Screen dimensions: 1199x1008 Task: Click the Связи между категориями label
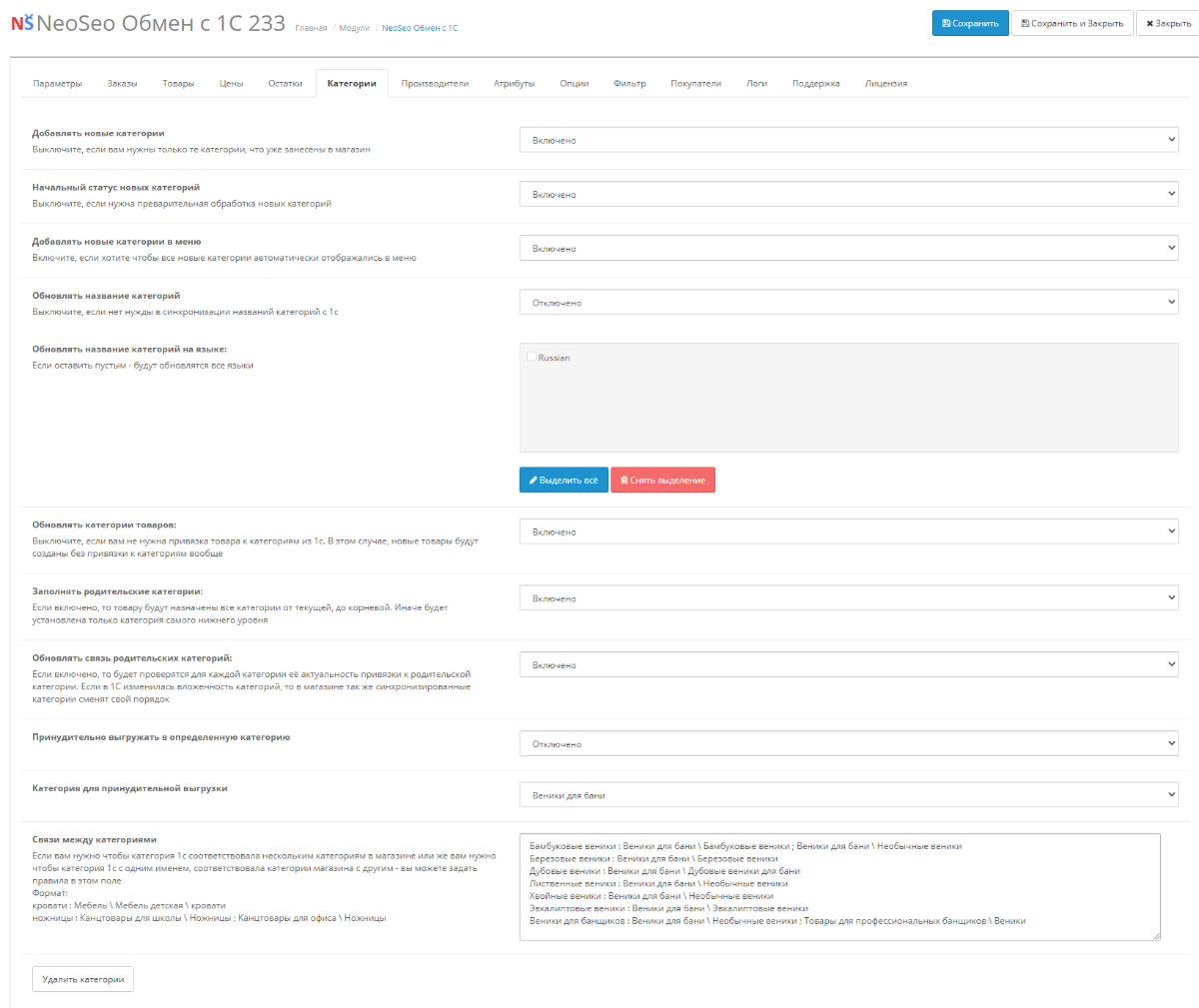(x=94, y=840)
